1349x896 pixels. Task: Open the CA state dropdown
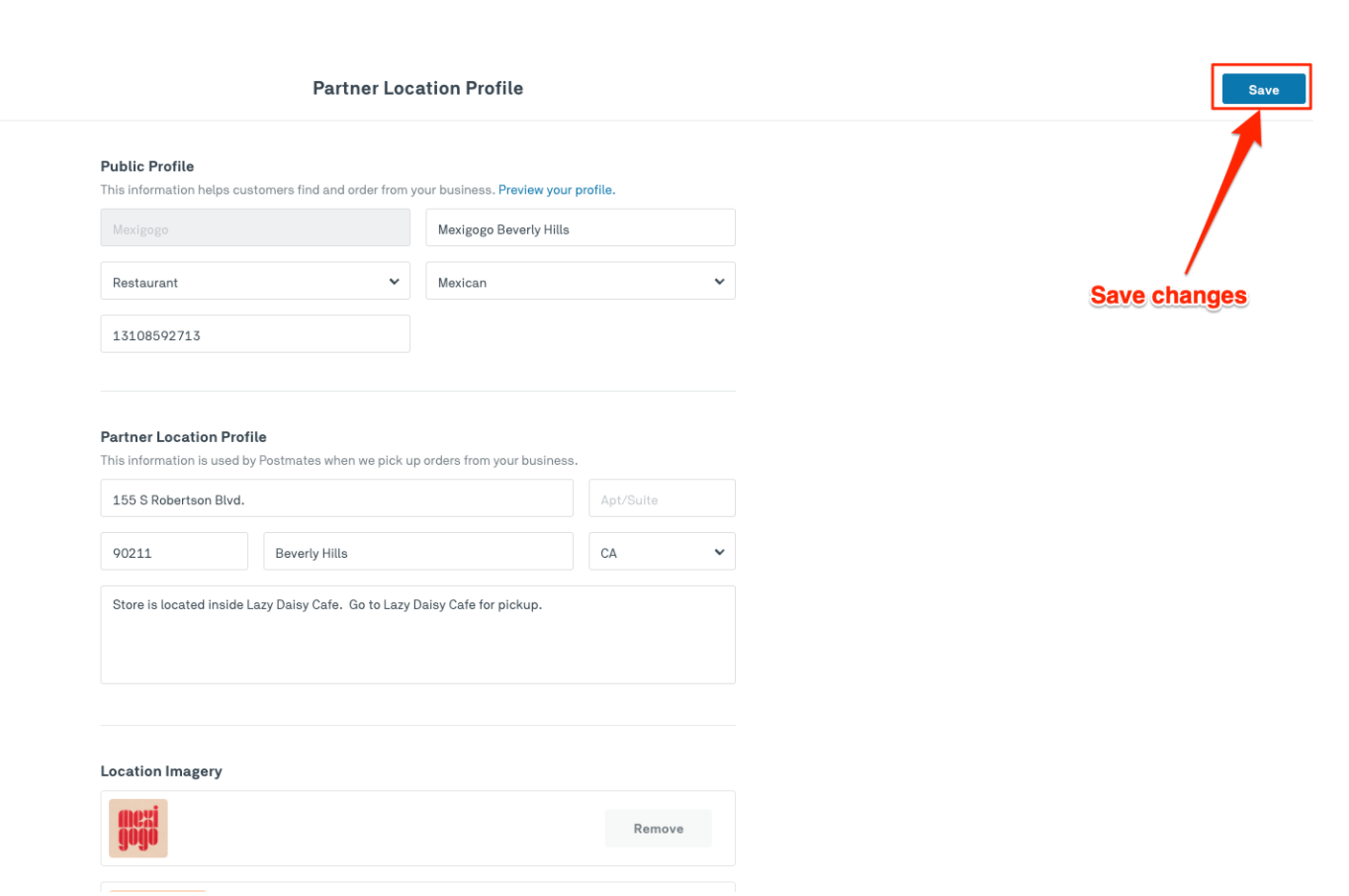661,553
